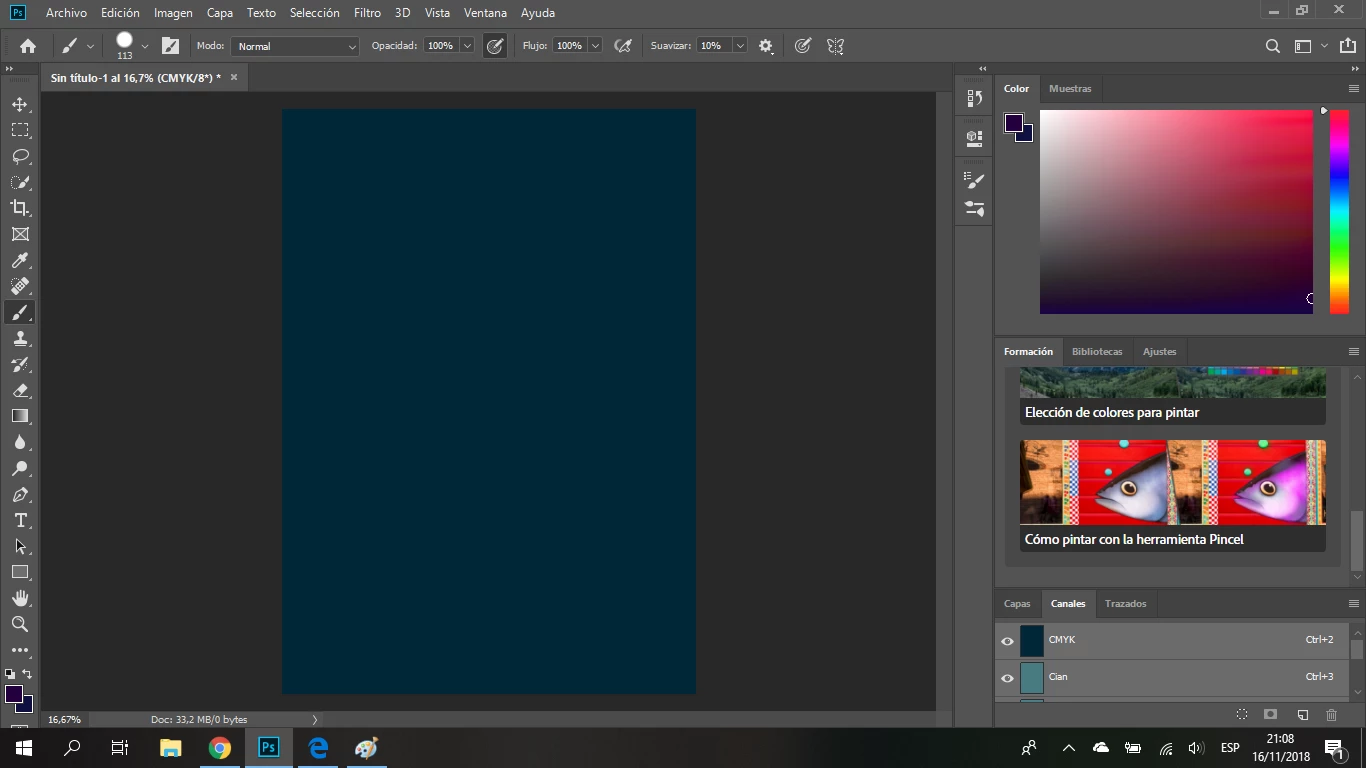This screenshot has width=1366, height=768.
Task: Hide the Cian channel
Action: tap(1007, 678)
